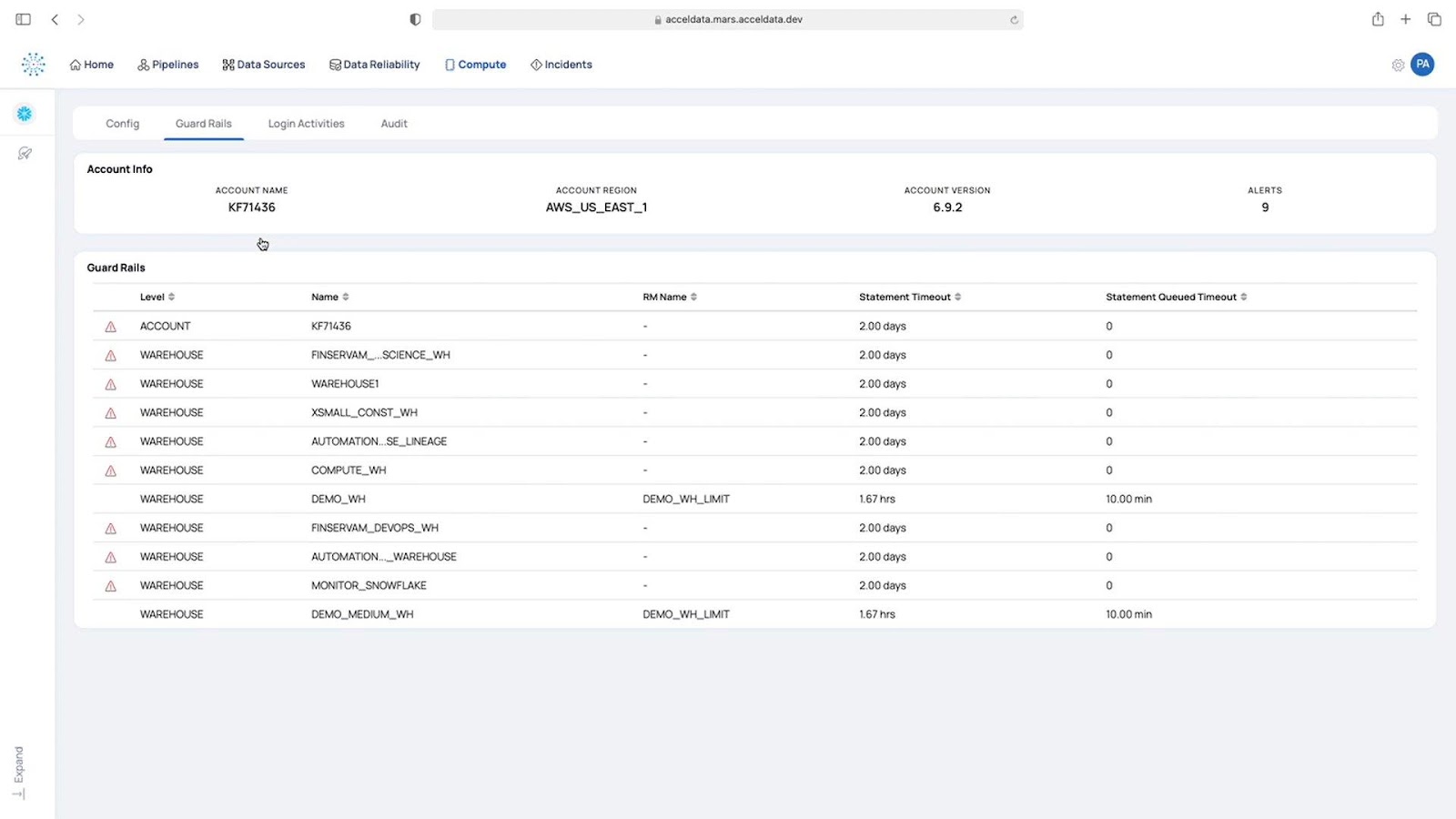Click the AUTOMATION...SE_LINEAGE name cell
This screenshot has width=1456, height=819.
(x=379, y=441)
